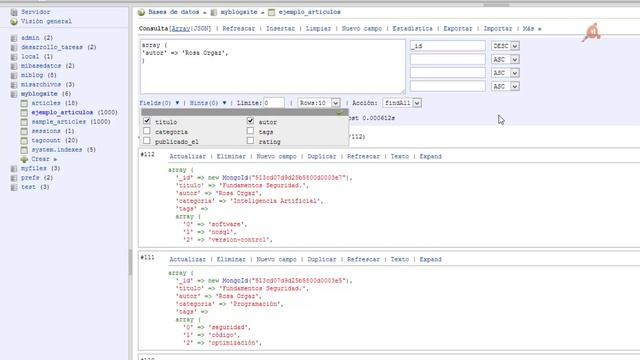640x360 pixels.
Task: Open the fourth sort row ASC dropdown
Action: [505, 87]
